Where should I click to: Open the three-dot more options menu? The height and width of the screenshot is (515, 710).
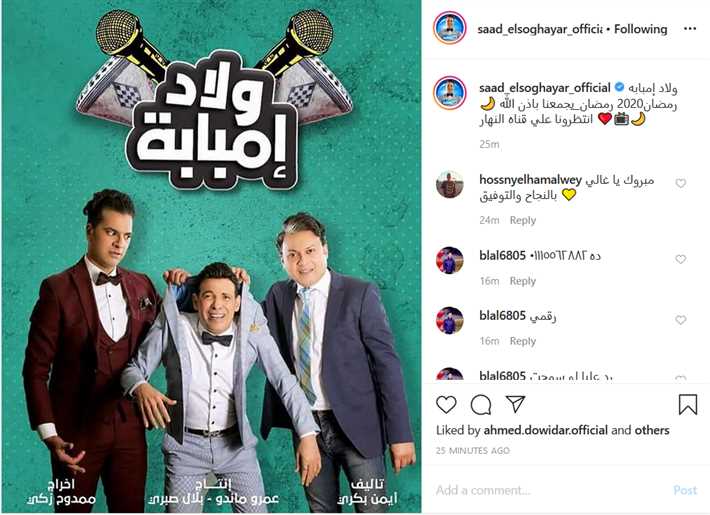click(690, 29)
